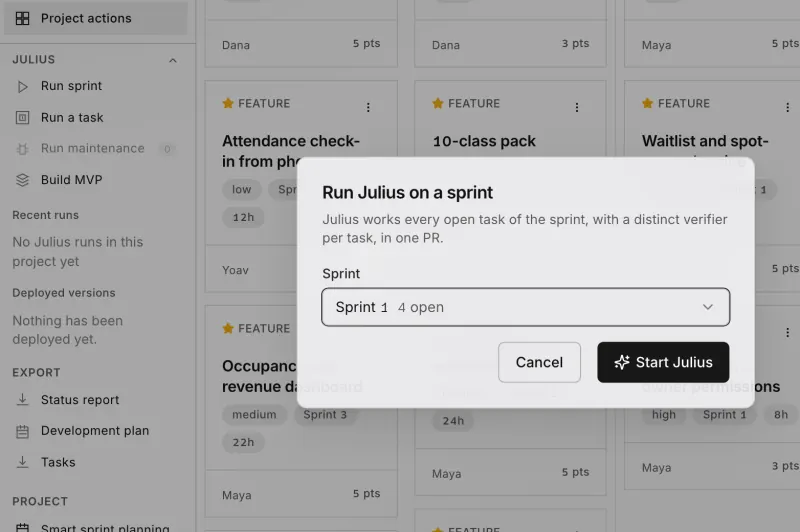Click assignee Yoav on Attendance card
The image size is (800, 532).
[x=235, y=270]
